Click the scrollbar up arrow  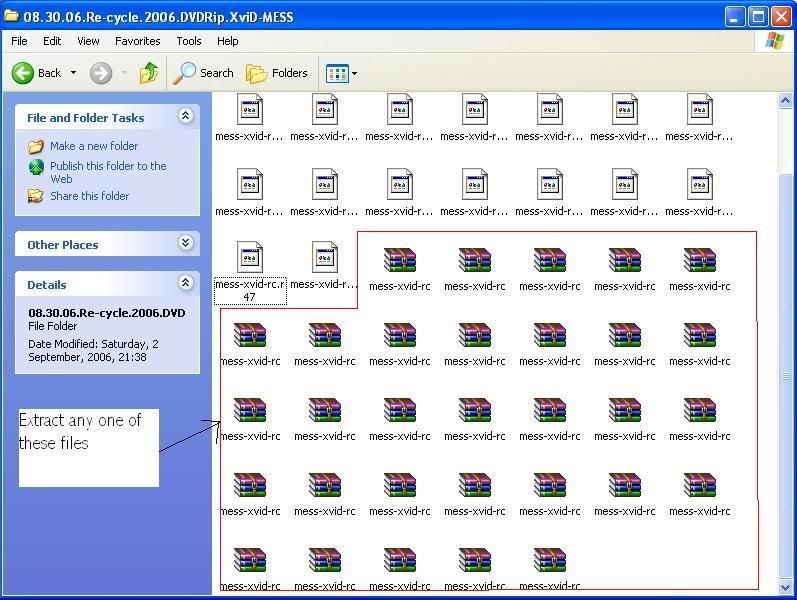pyautogui.click(x=785, y=101)
